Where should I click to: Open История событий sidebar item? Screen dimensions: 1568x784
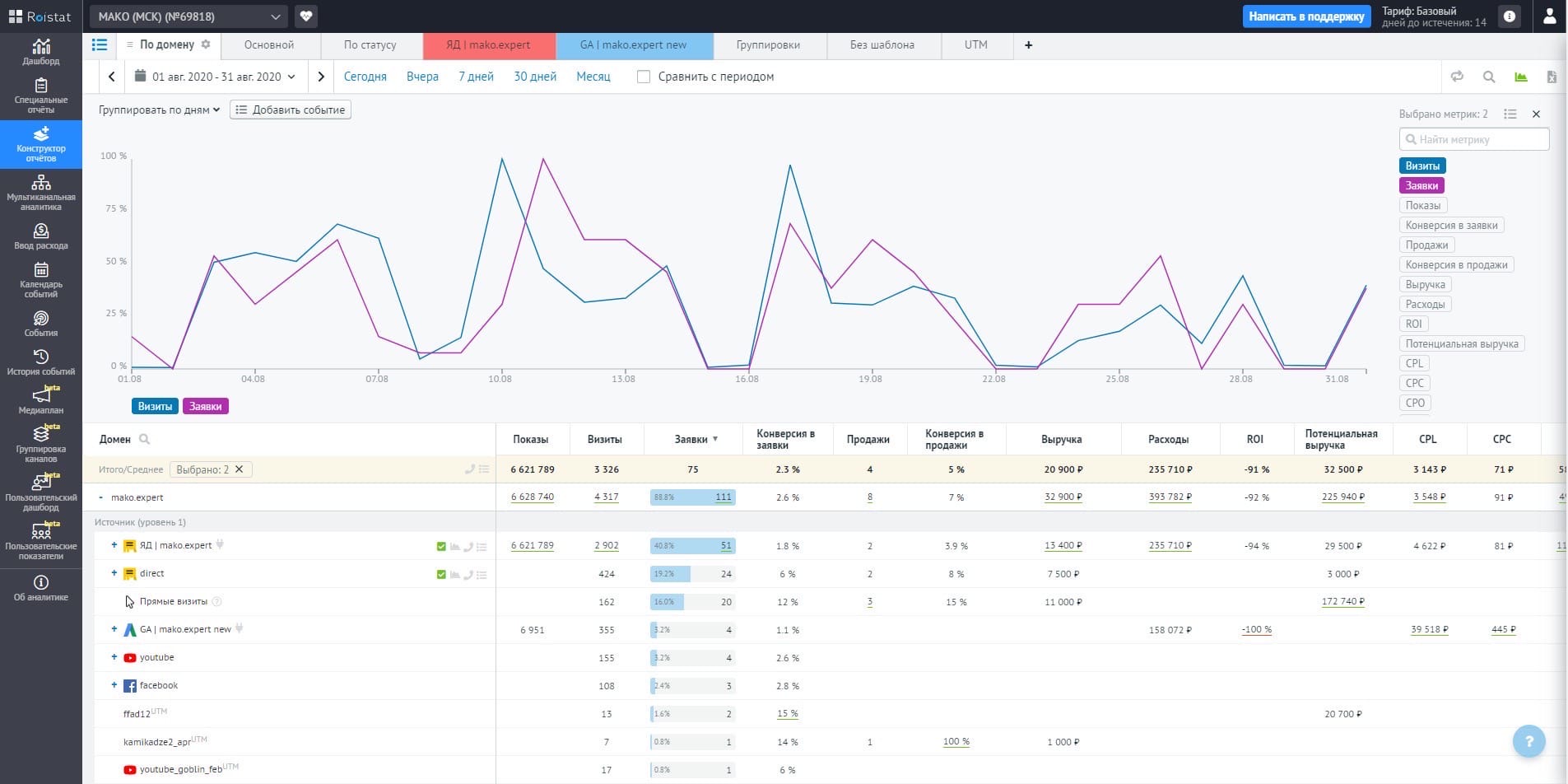(x=41, y=362)
